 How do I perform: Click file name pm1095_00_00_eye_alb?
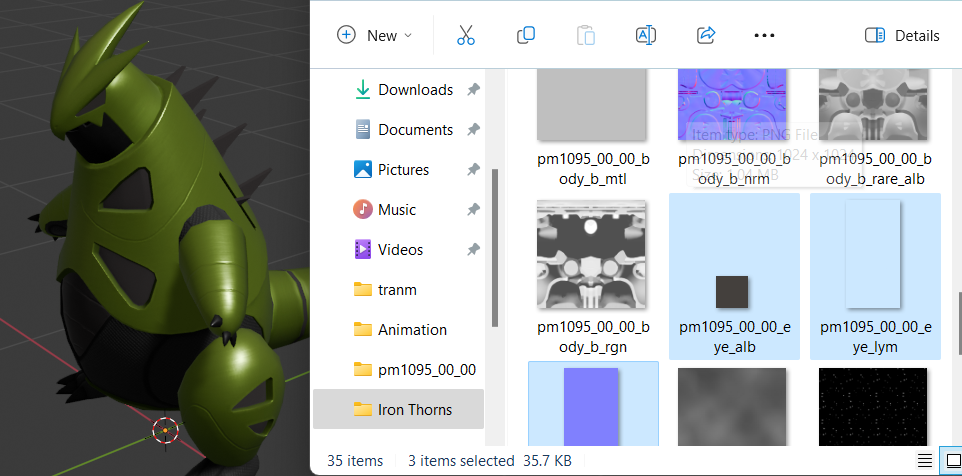735,337
